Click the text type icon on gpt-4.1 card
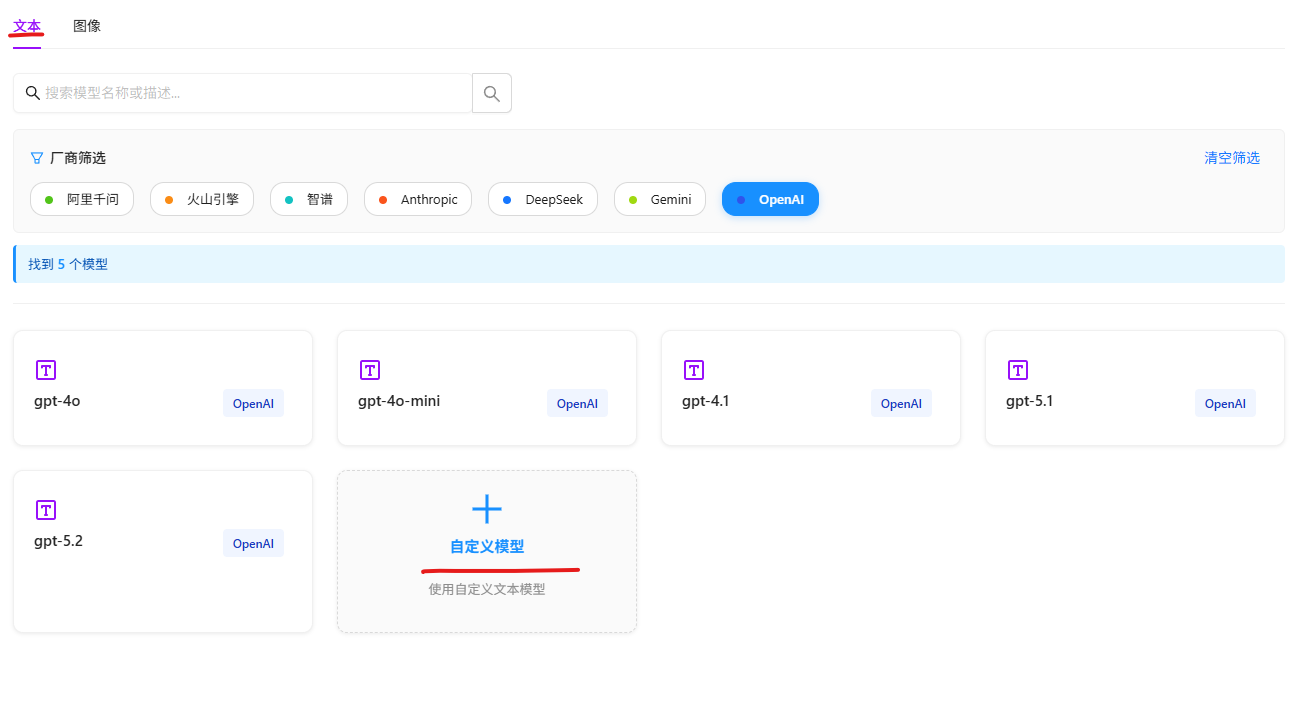 pos(694,370)
